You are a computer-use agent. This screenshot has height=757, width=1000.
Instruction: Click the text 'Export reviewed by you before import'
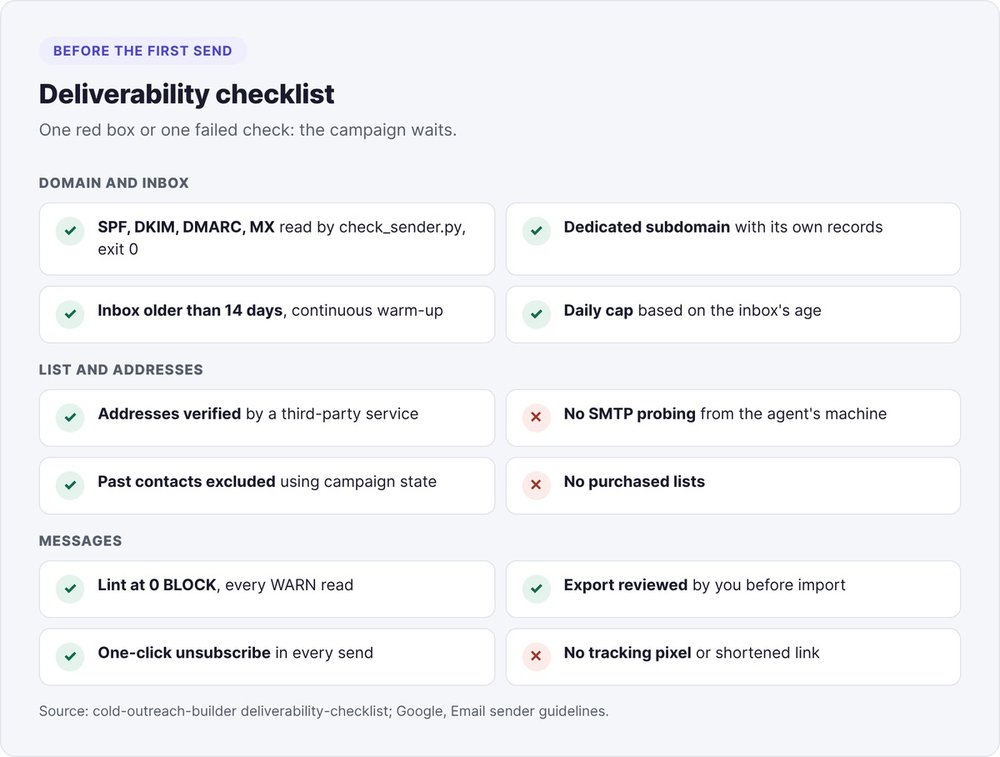[x=705, y=585]
